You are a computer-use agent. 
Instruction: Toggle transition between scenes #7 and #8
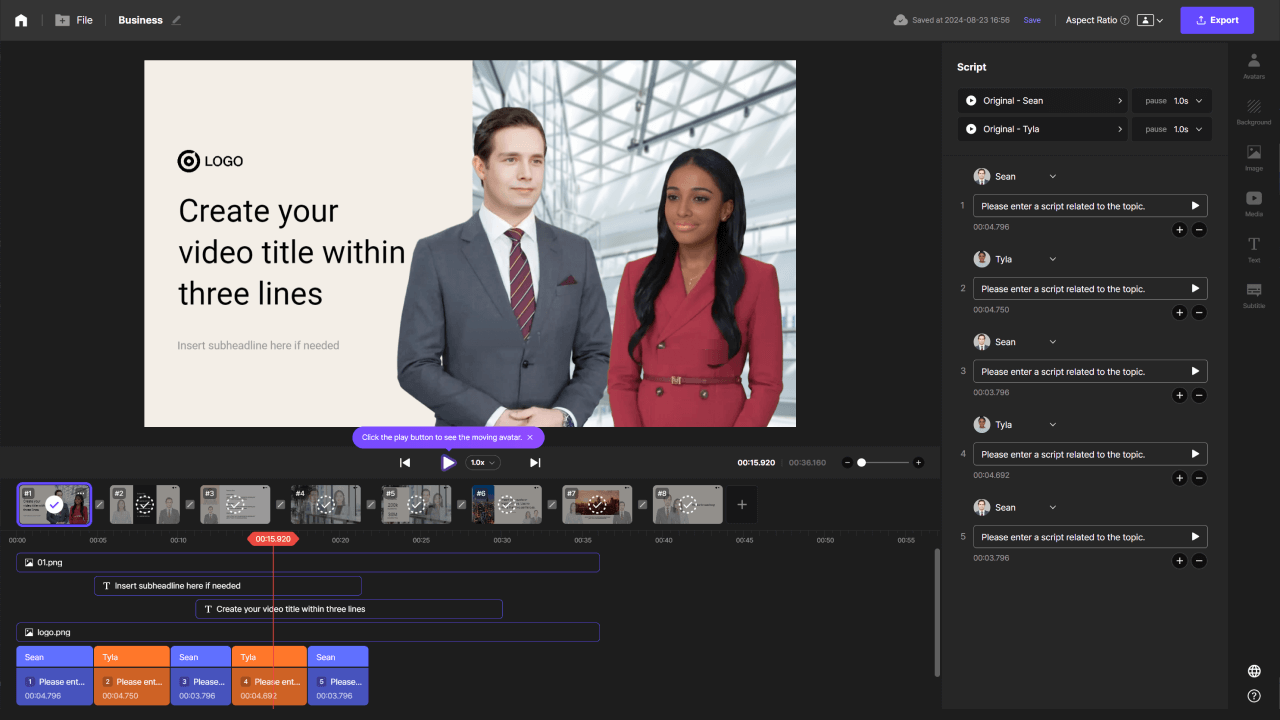[643, 505]
